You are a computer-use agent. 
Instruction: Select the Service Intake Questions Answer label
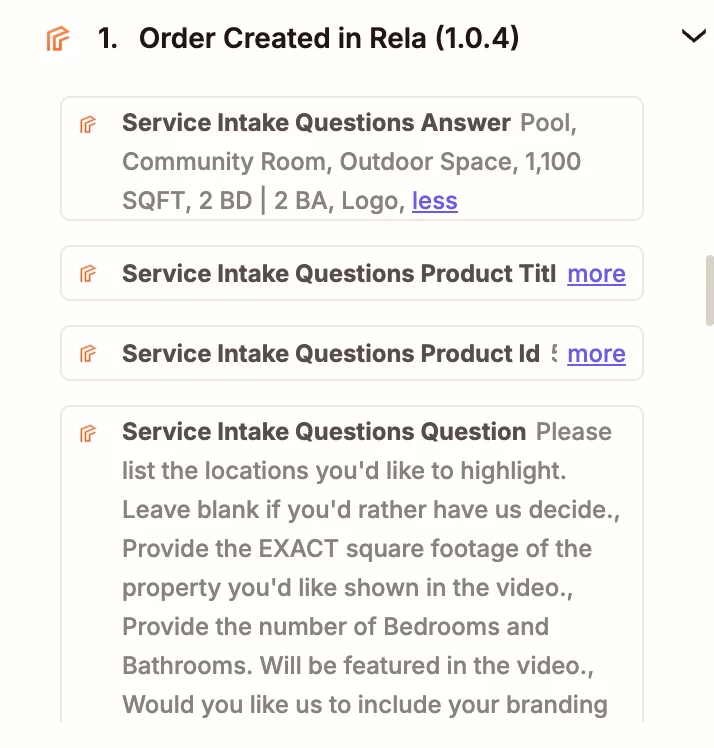click(316, 123)
